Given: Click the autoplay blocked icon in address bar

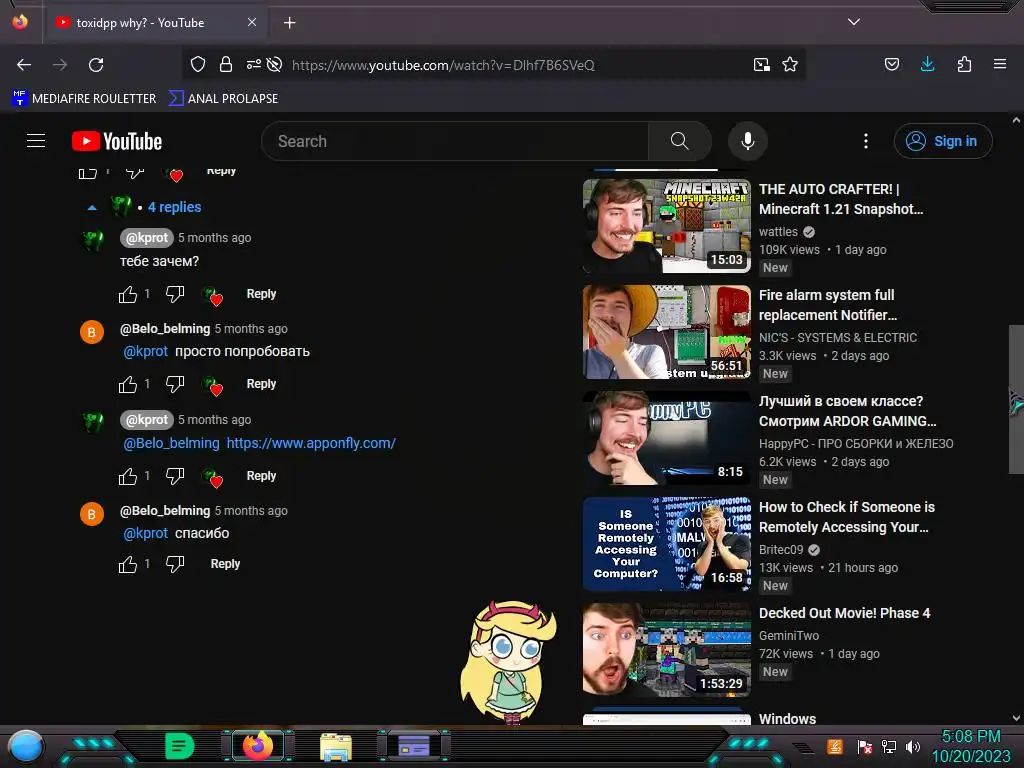Looking at the screenshot, I should point(275,64).
